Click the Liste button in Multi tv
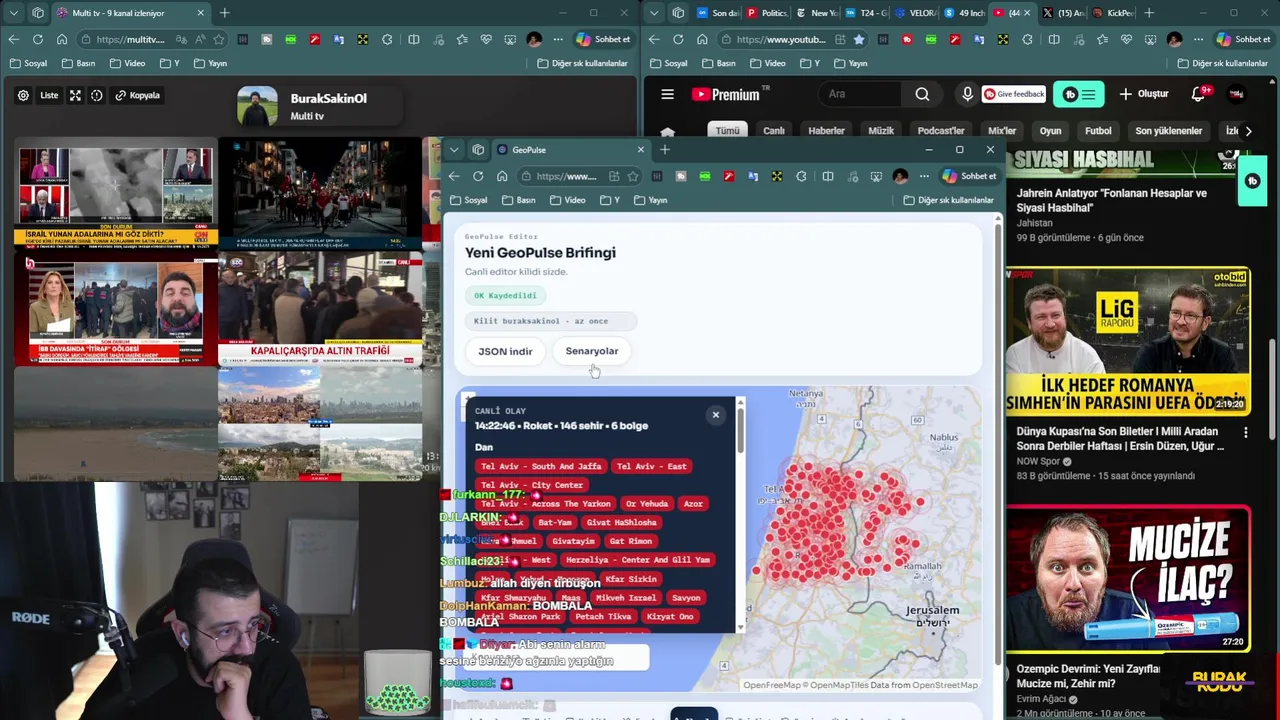Image resolution: width=1280 pixels, height=720 pixels. (x=49, y=95)
